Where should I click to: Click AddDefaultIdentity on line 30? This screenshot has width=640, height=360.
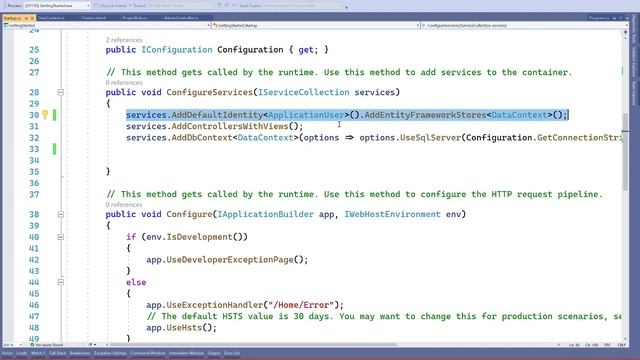tap(217, 115)
